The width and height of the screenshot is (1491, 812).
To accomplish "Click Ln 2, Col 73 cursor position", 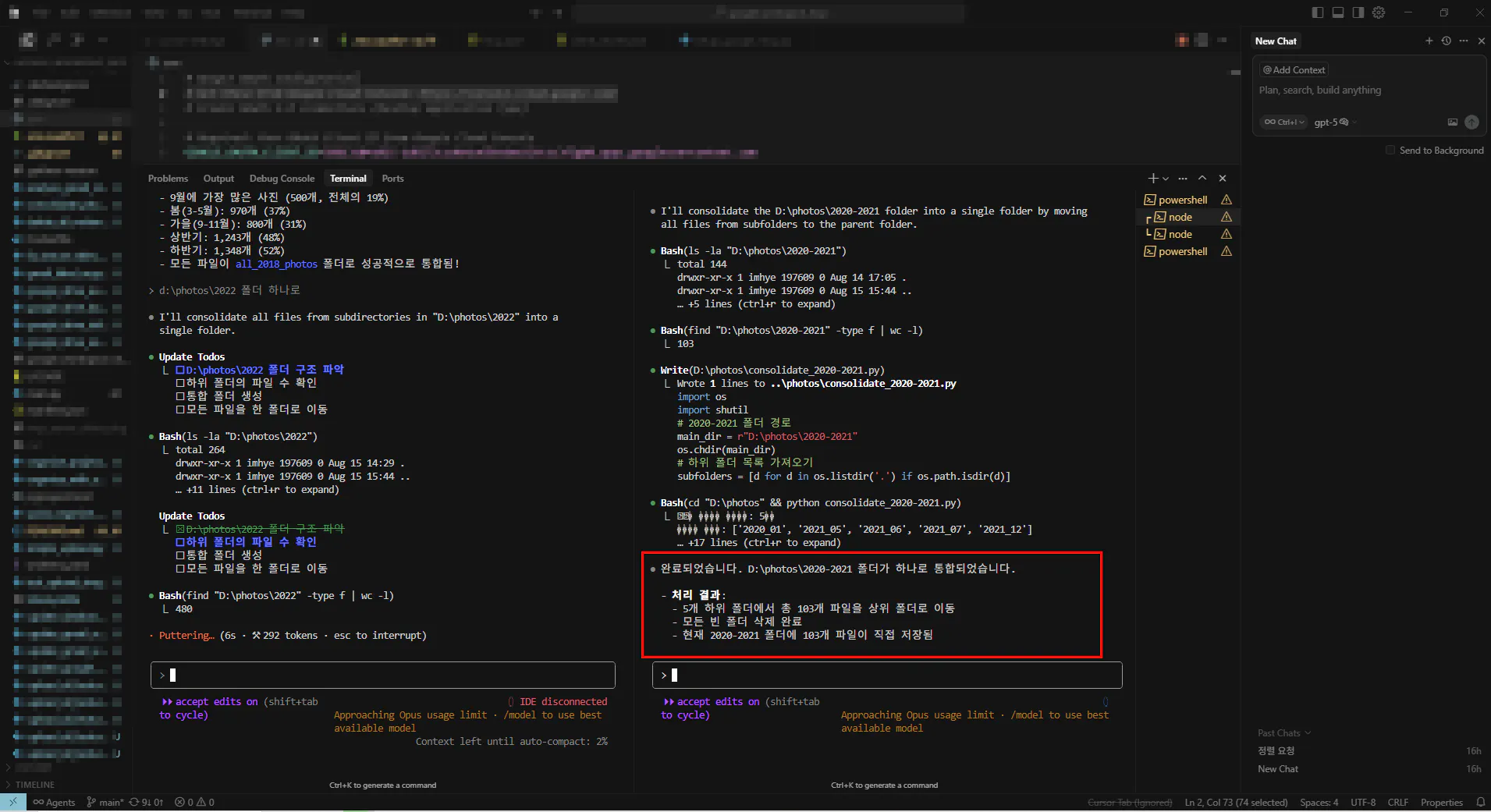I will 1236,802.
